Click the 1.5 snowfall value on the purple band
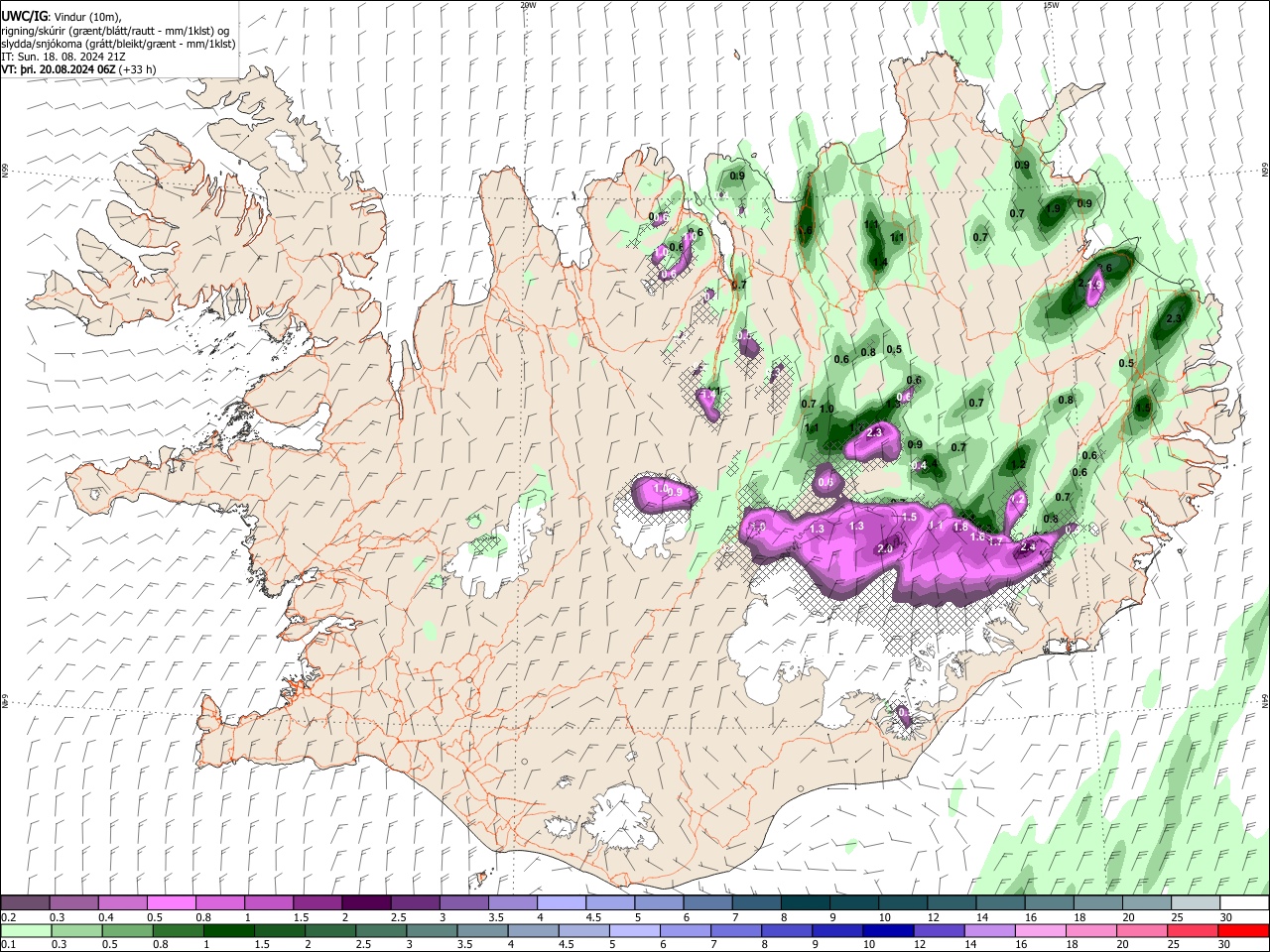The height and width of the screenshot is (952, 1270). click(x=909, y=518)
